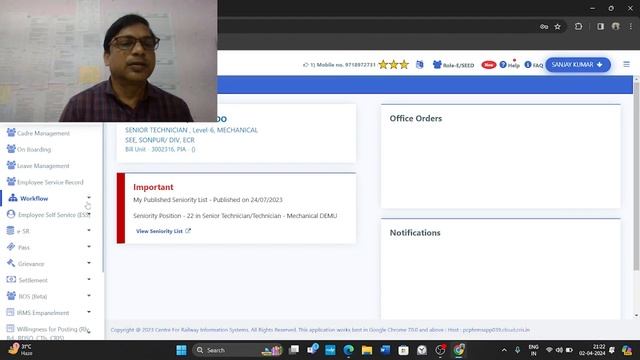Toggle the hamburger menu icon at top right
This screenshot has height=360, width=640.
click(627, 64)
